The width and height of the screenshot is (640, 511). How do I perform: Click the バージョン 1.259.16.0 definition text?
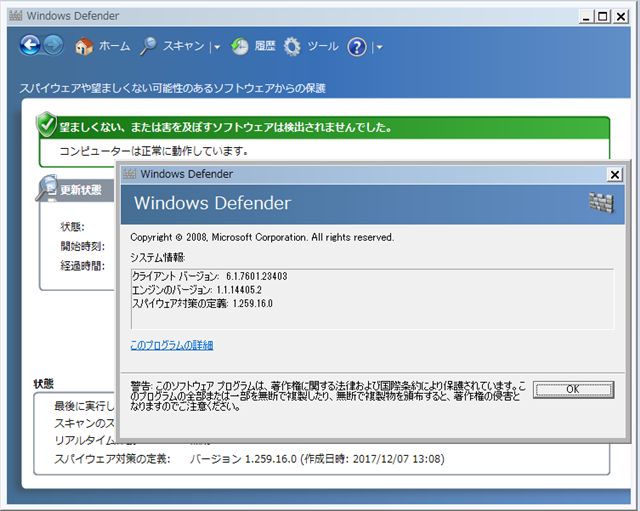pos(317,459)
